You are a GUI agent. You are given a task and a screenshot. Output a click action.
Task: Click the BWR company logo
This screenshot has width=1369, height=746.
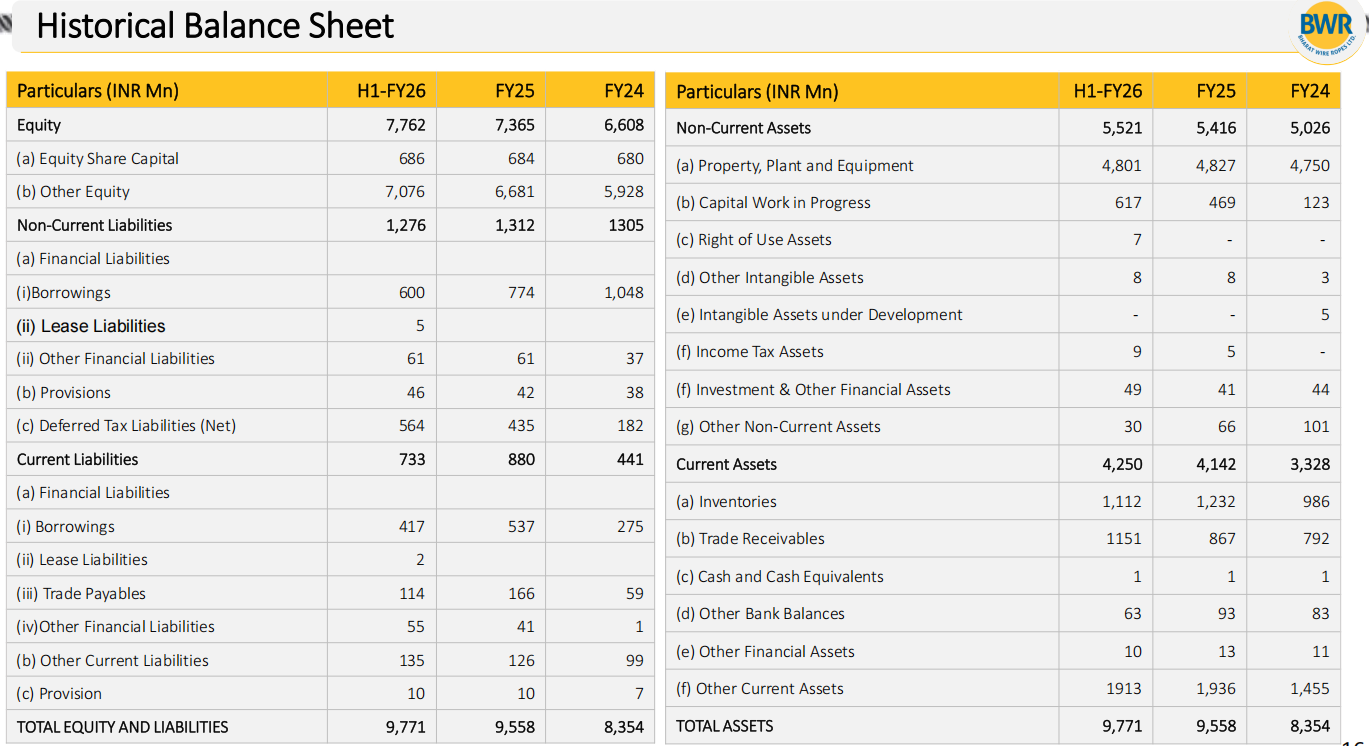coord(1327,30)
